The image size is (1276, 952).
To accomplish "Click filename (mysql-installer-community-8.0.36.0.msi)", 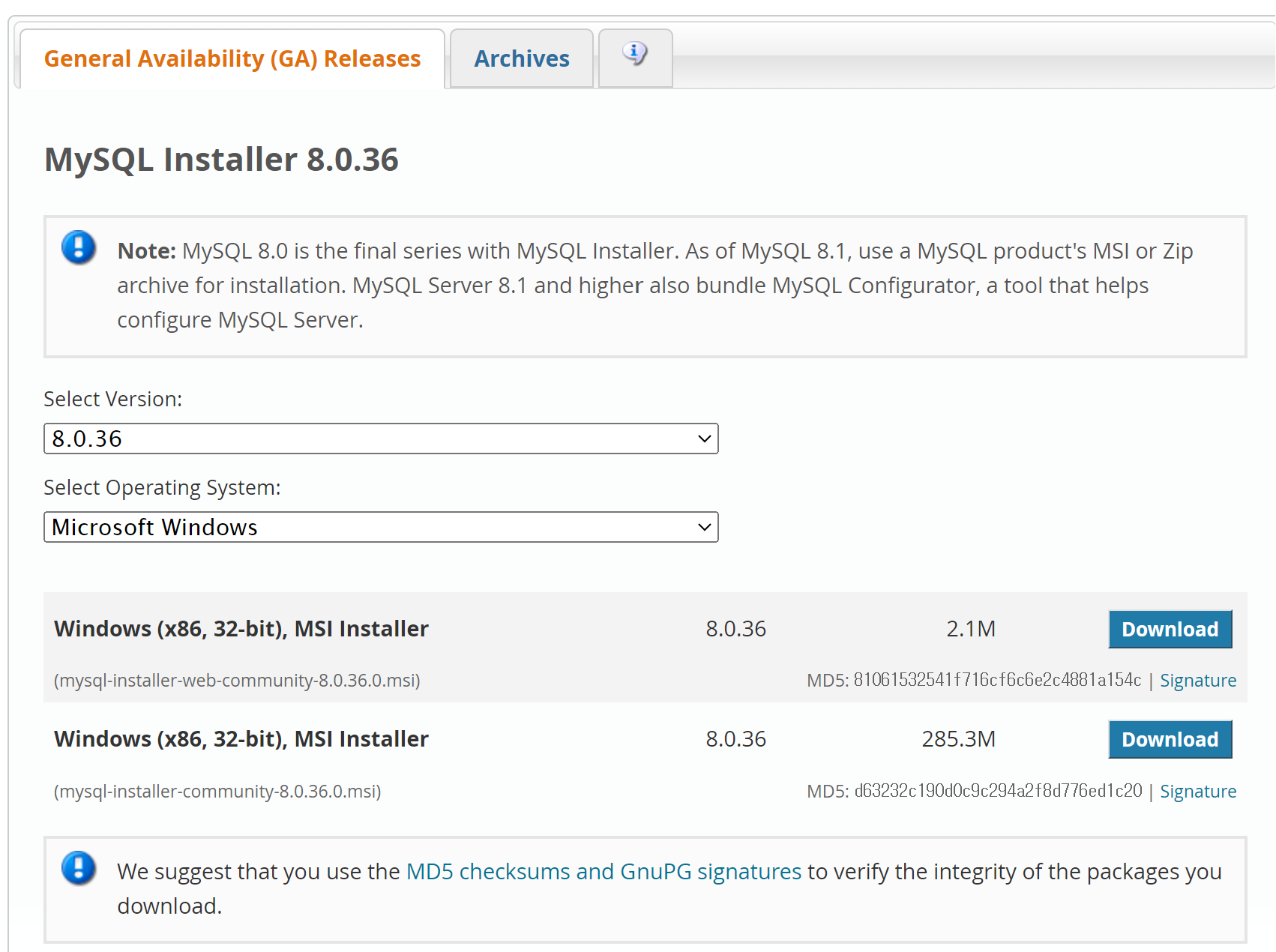I will (x=217, y=792).
